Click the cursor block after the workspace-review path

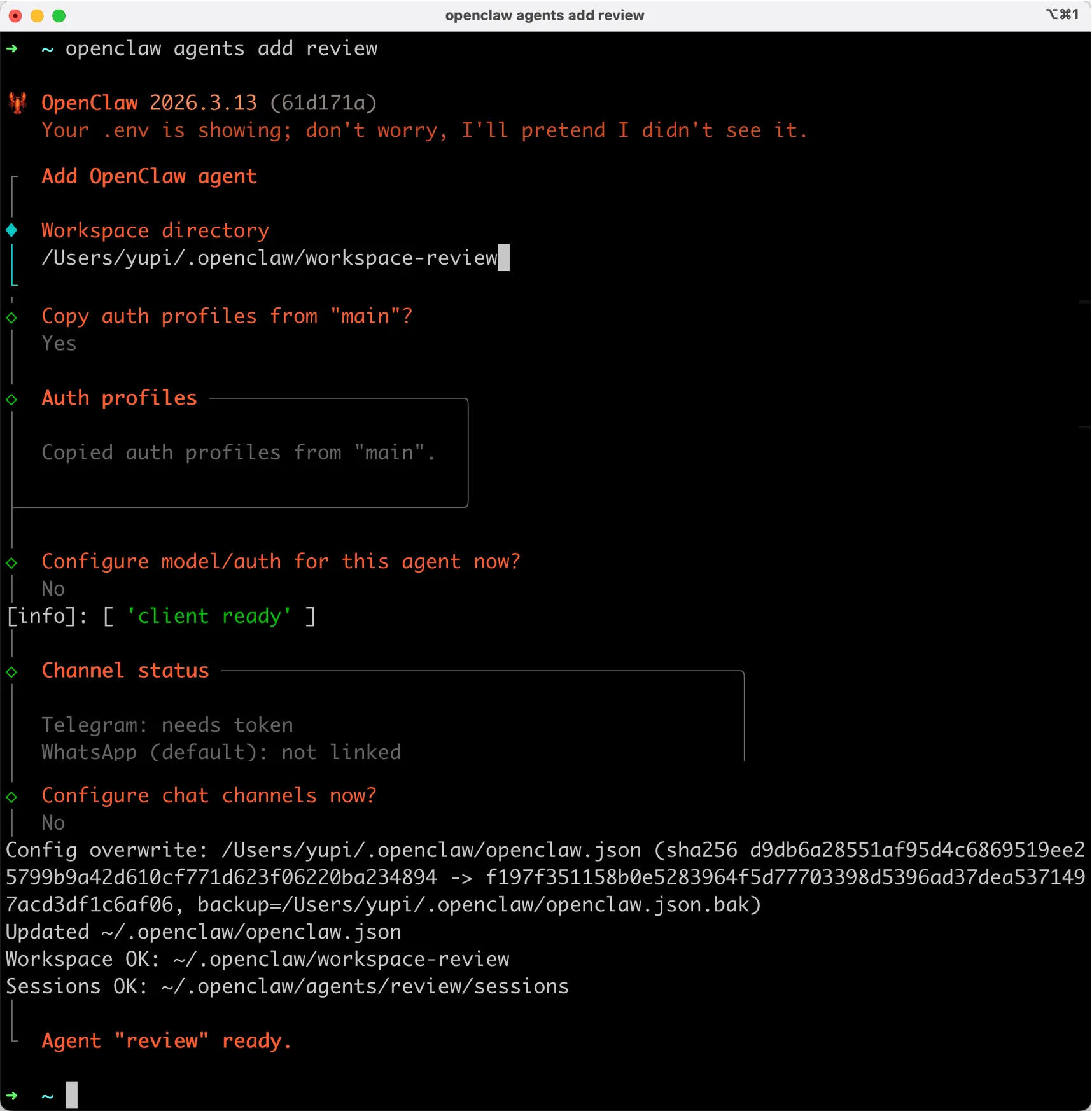[x=503, y=258]
